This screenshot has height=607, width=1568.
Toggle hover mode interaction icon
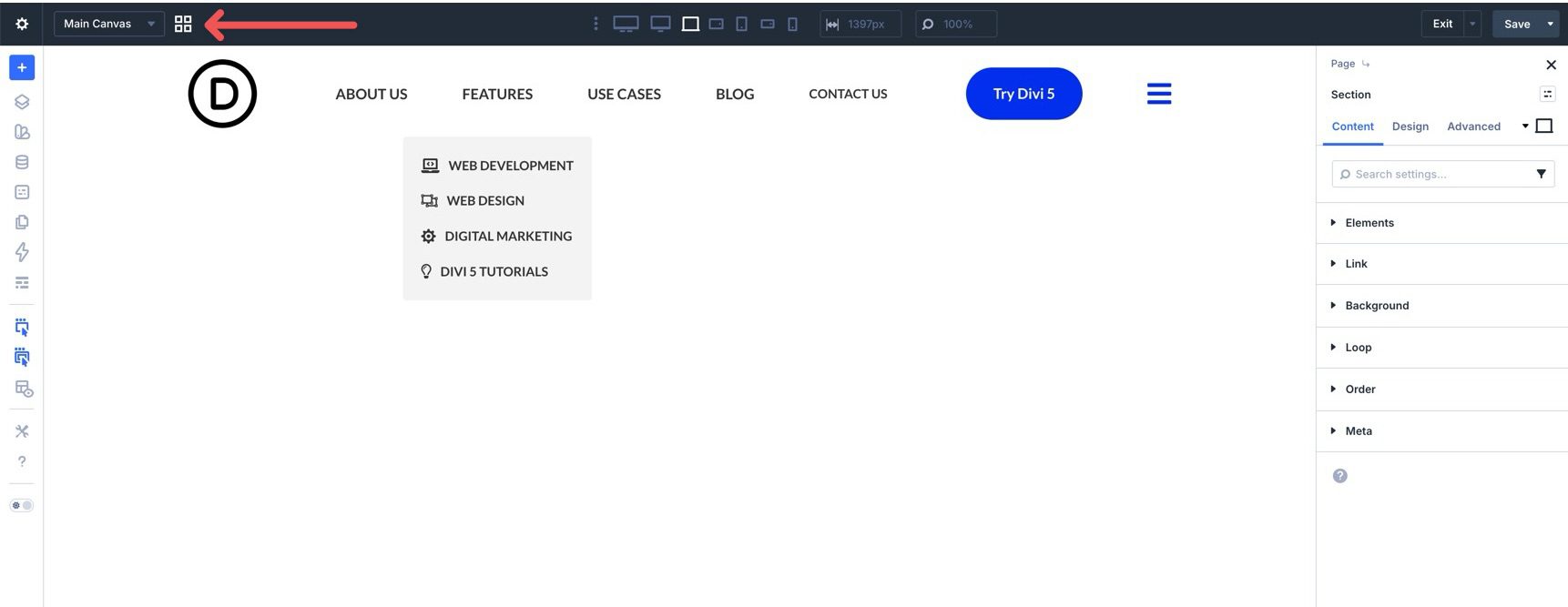pyautogui.click(x=22, y=357)
